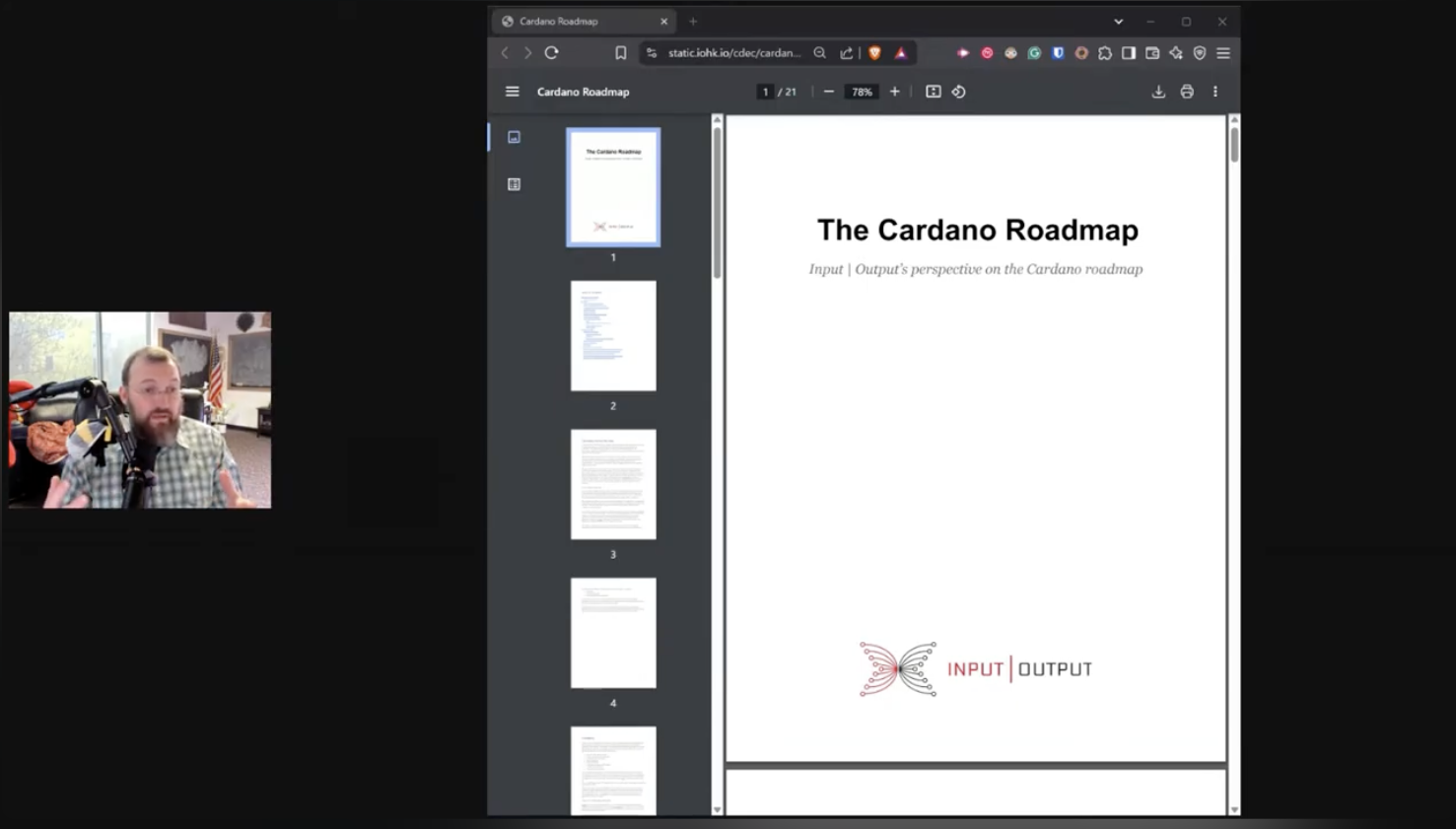The image size is (1456, 829).
Task: Click the page number input field
Action: coord(765,92)
